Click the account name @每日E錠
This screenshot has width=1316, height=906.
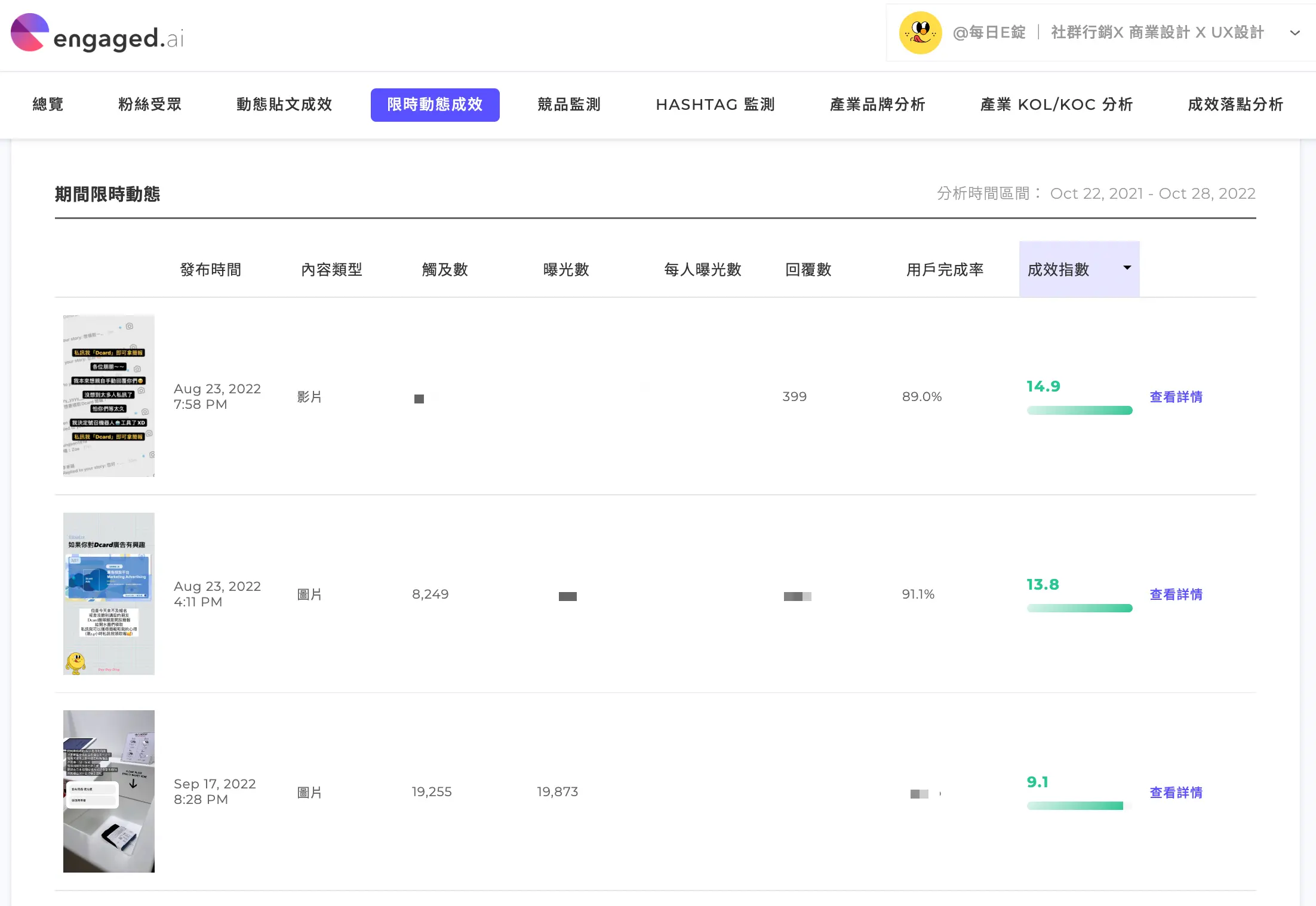989,33
